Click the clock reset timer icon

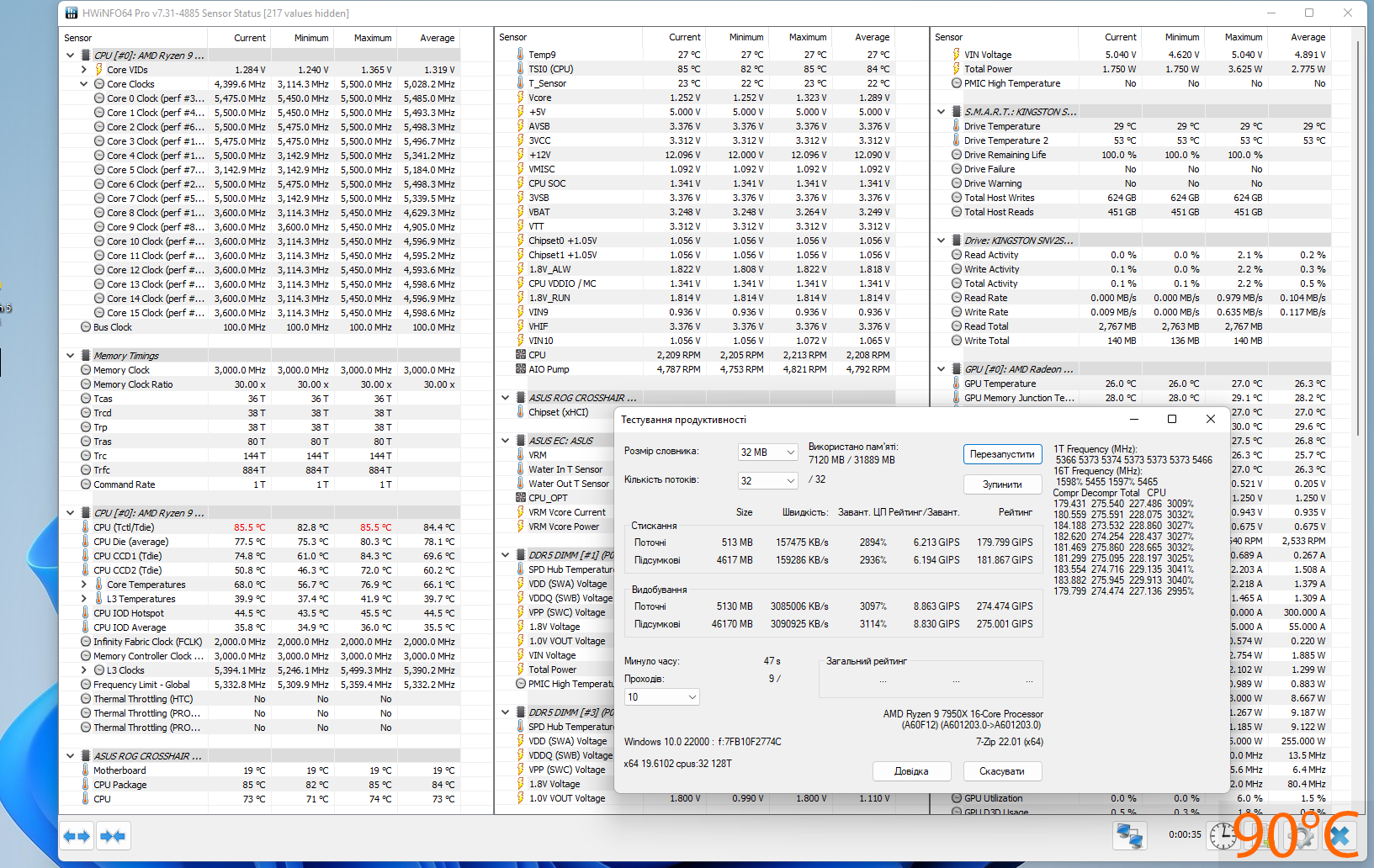(x=1223, y=835)
